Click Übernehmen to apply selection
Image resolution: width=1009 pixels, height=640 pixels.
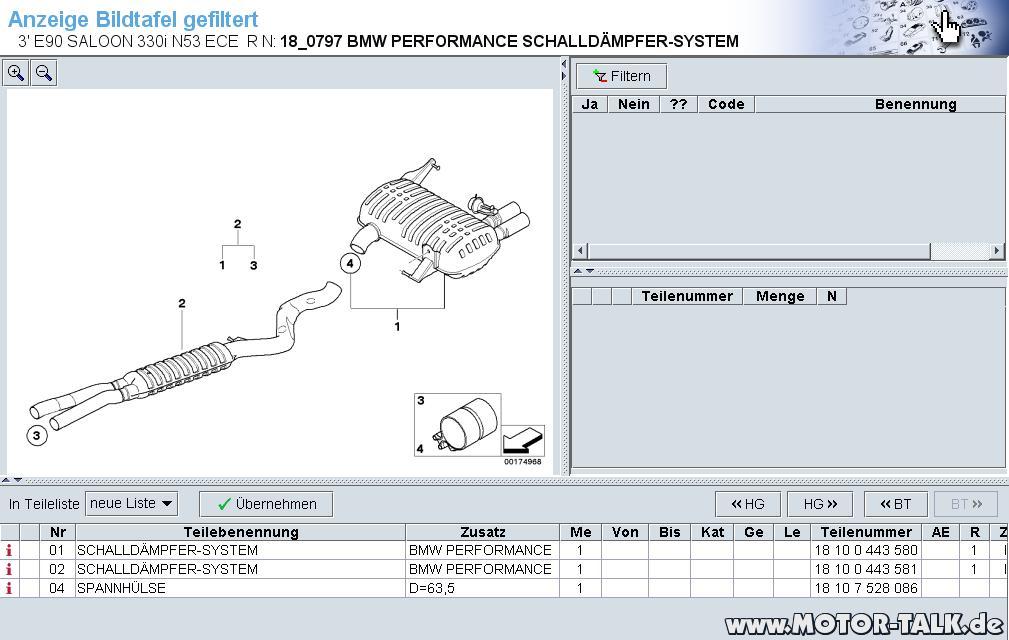[x=266, y=504]
